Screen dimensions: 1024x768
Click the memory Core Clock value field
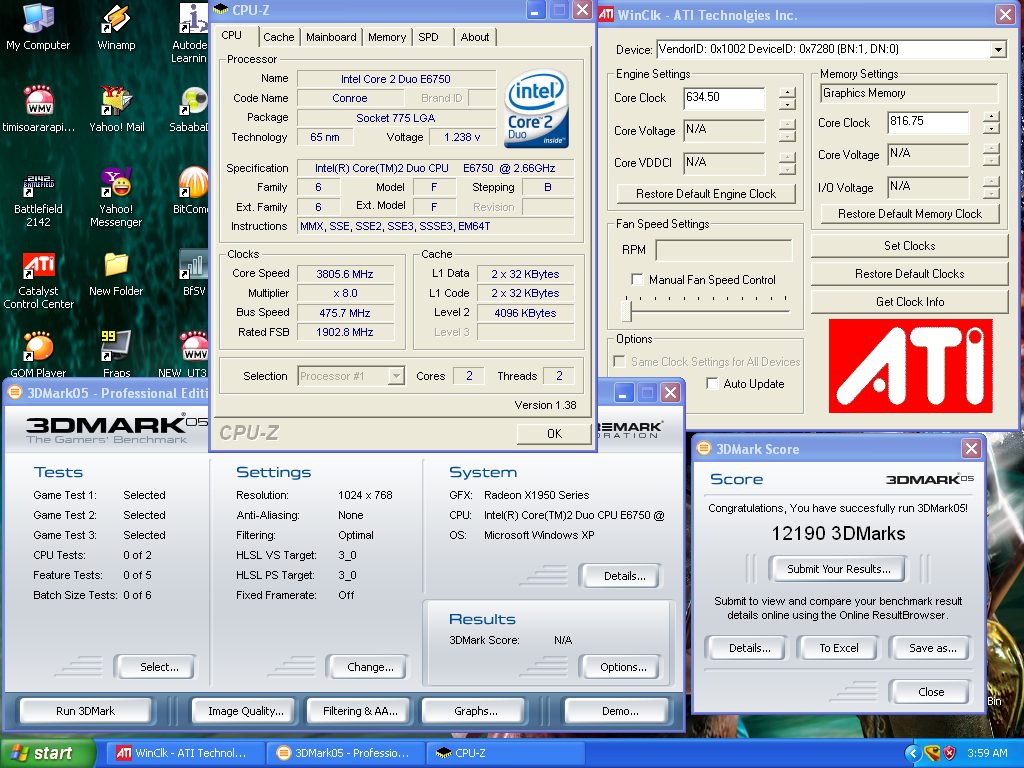(x=927, y=122)
